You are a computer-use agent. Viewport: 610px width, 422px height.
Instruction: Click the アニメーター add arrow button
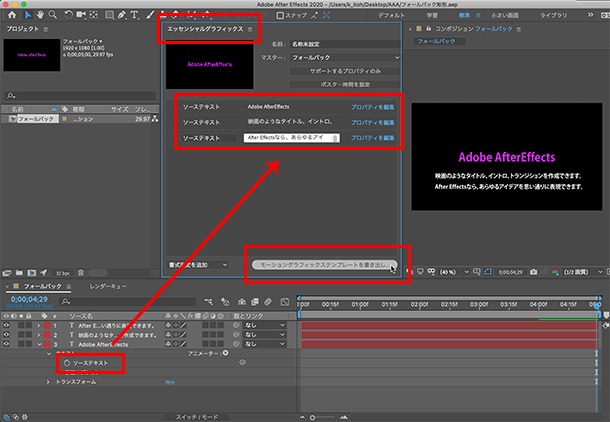tap(226, 353)
